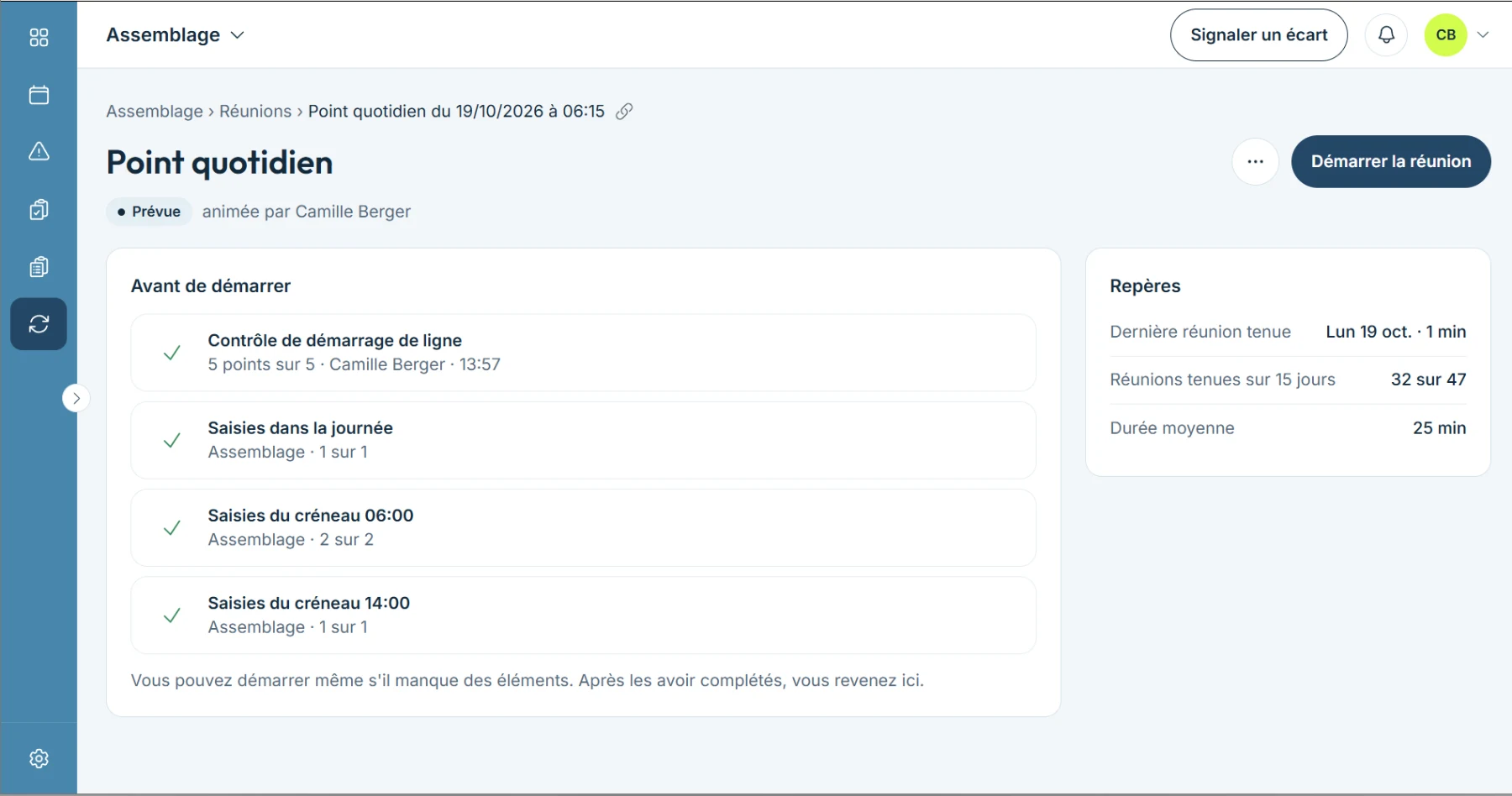Click the '32 sur 47' value

(x=1429, y=380)
